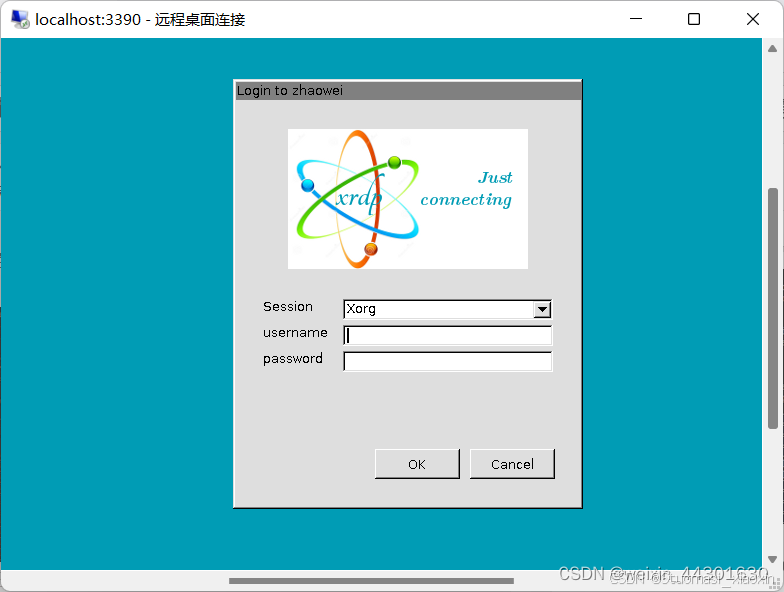Open the Session dropdown arrow
Image resolution: width=784 pixels, height=592 pixels.
point(542,310)
